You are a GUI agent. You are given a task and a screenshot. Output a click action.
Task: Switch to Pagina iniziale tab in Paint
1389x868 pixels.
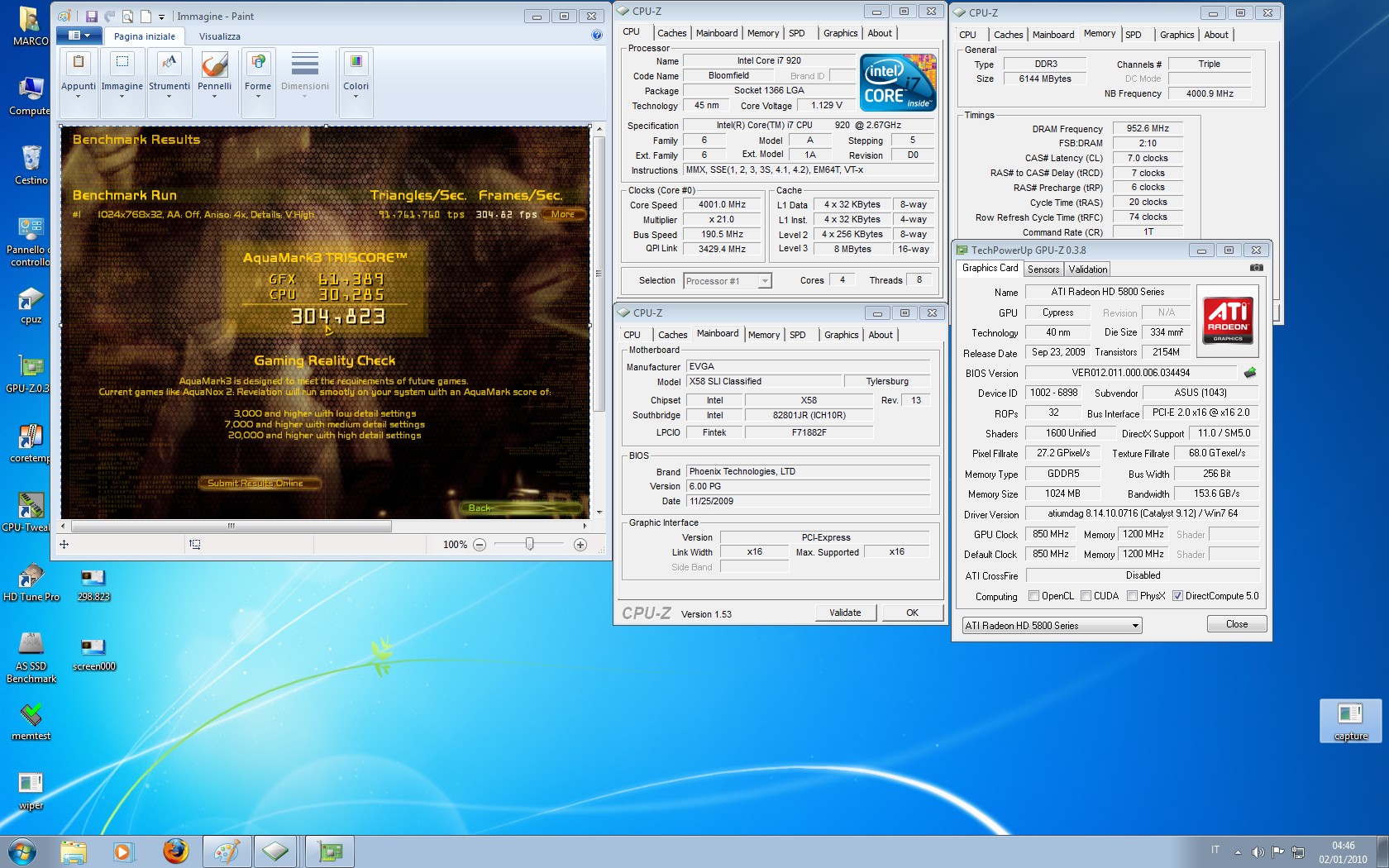145,36
